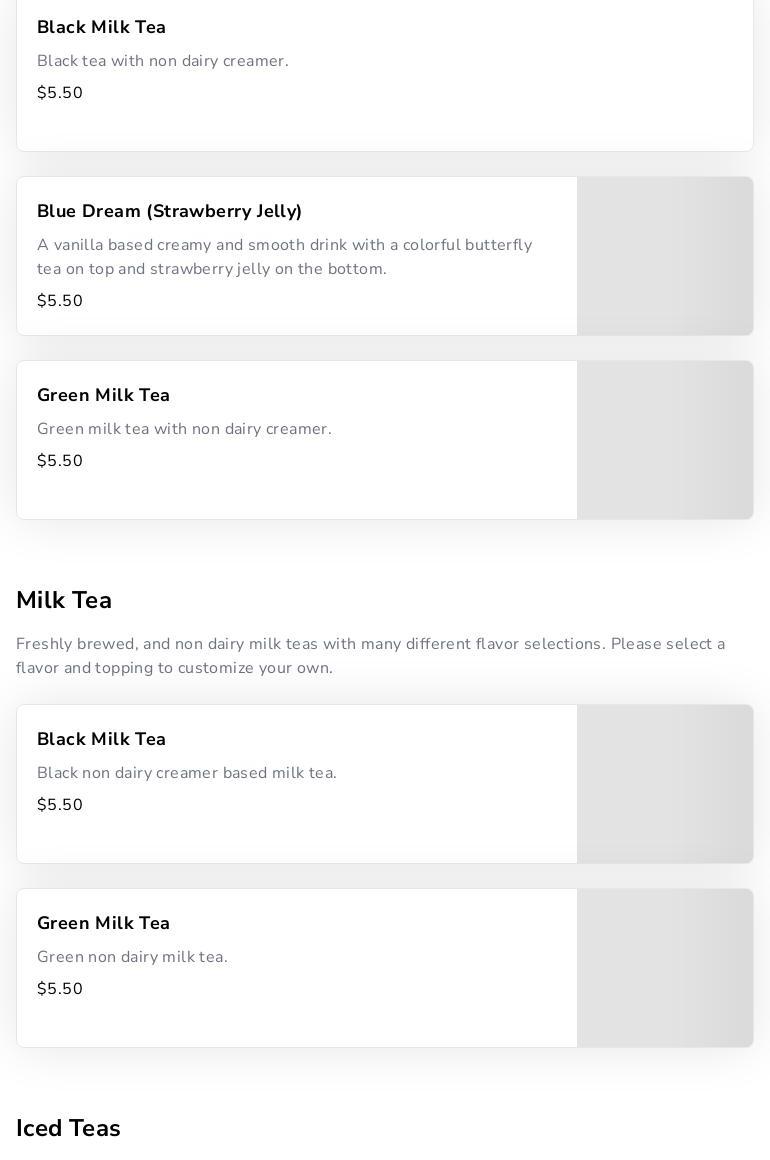Click the Blue Dream butterfly tea description text
The width and height of the screenshot is (770, 1160).
pyautogui.click(x=285, y=257)
